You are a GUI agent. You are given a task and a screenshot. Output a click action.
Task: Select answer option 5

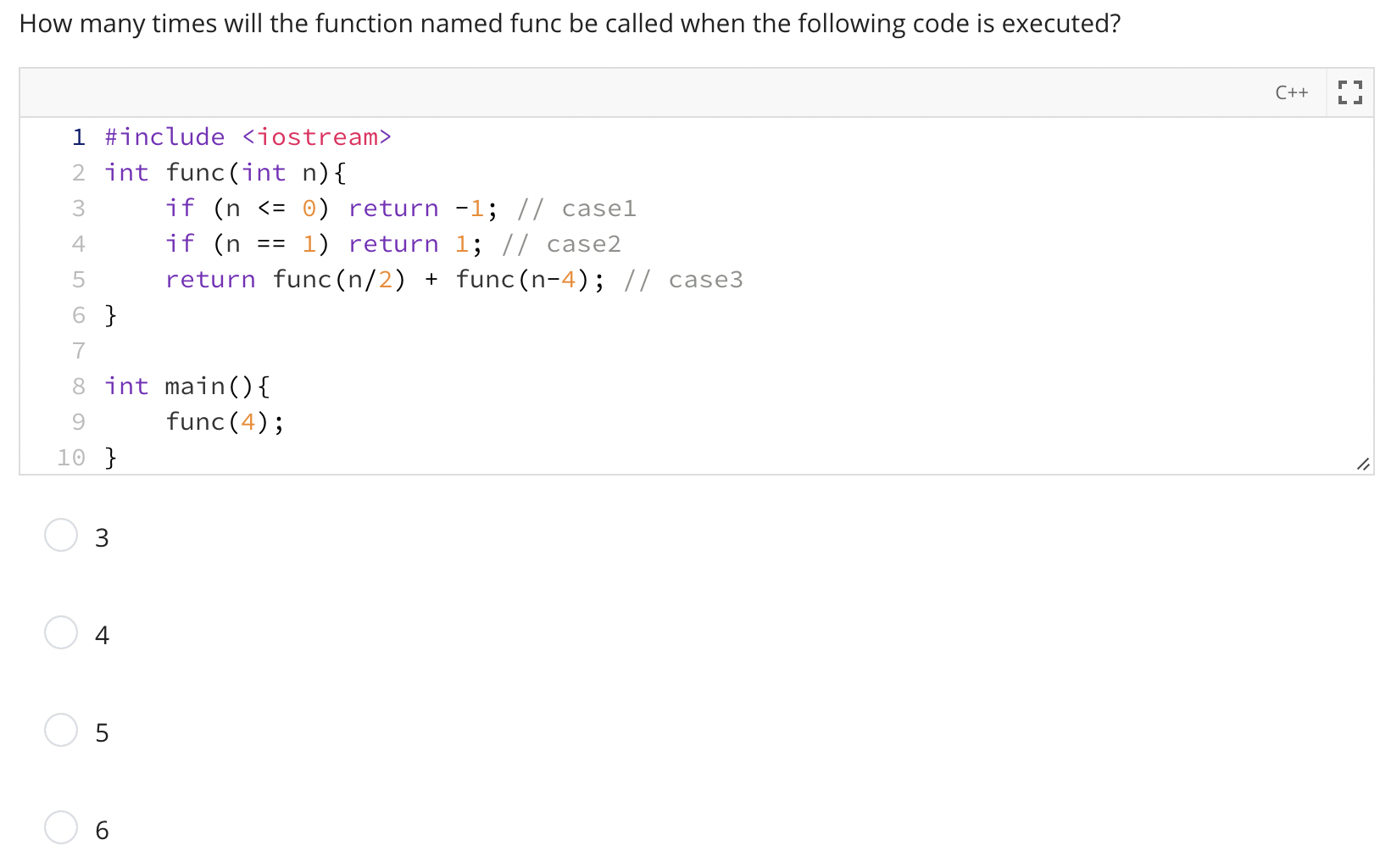tap(60, 730)
